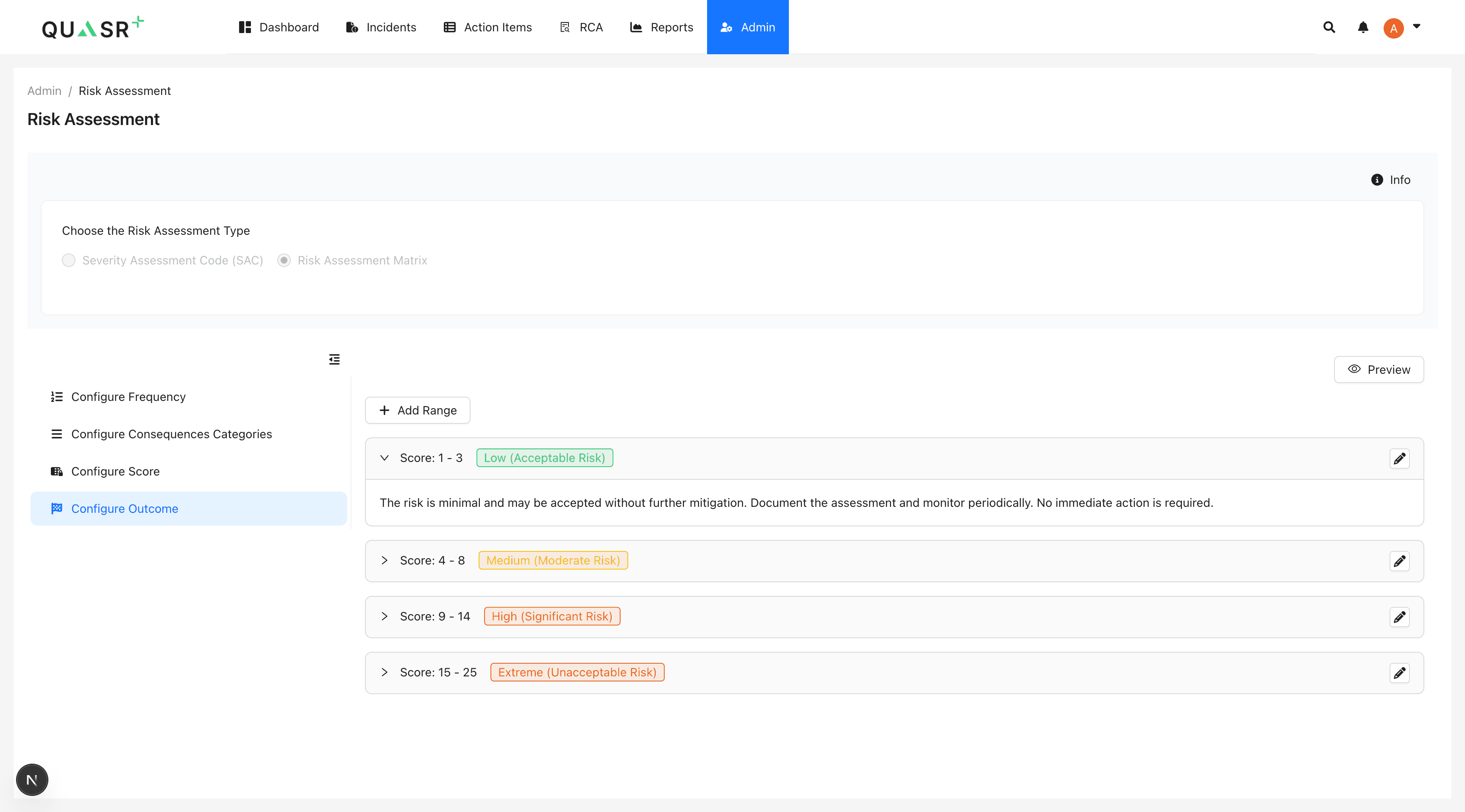The width and height of the screenshot is (1465, 812).
Task: Go to the Incidents menu
Action: click(x=381, y=27)
